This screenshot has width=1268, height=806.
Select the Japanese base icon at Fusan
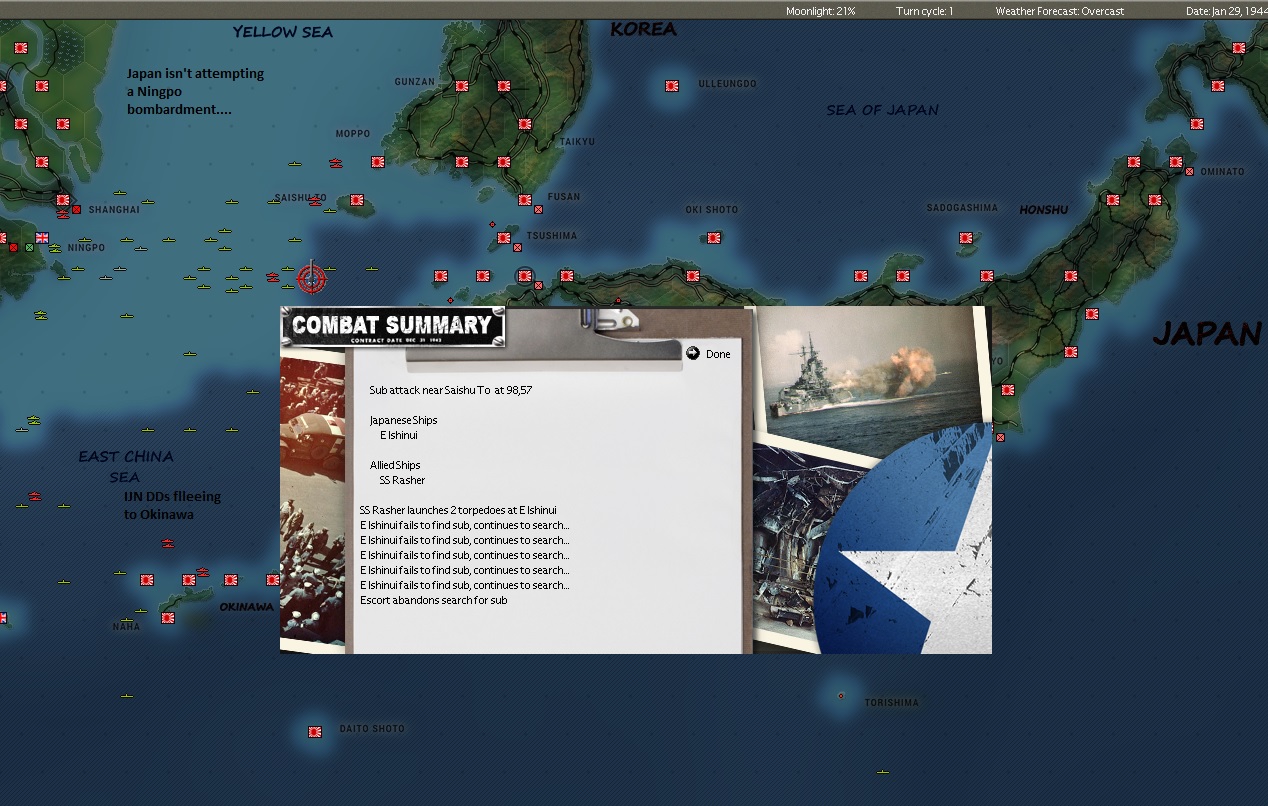525,199
